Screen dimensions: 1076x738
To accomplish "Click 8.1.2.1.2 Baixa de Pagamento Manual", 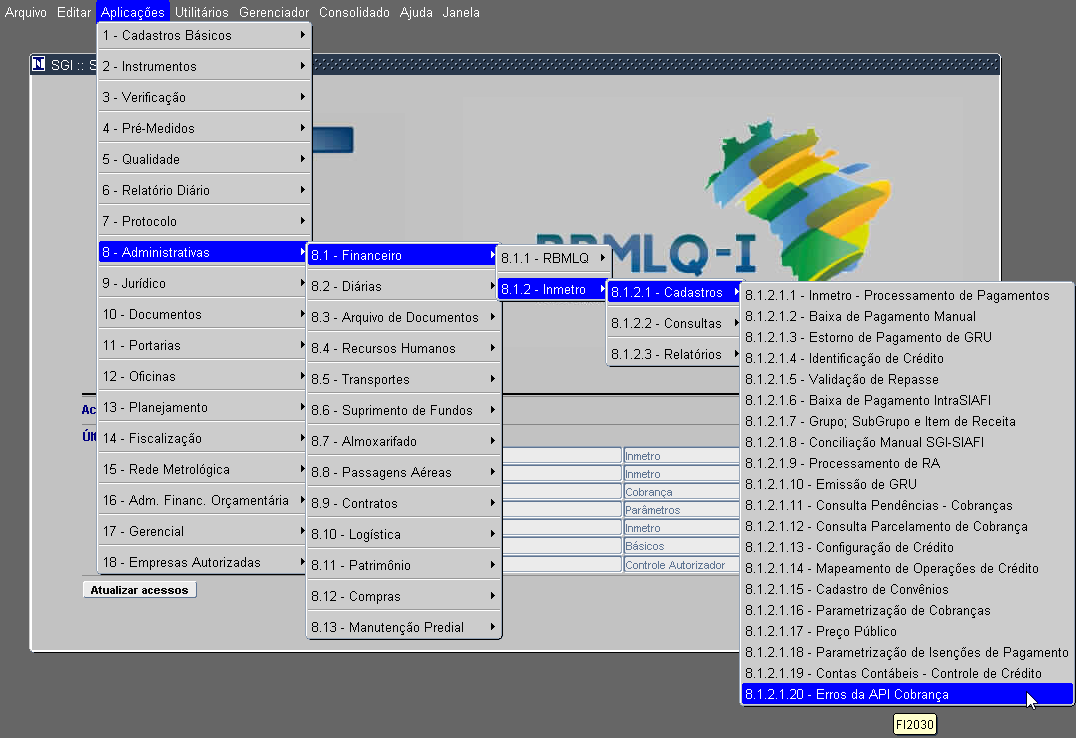I will (907, 316).
